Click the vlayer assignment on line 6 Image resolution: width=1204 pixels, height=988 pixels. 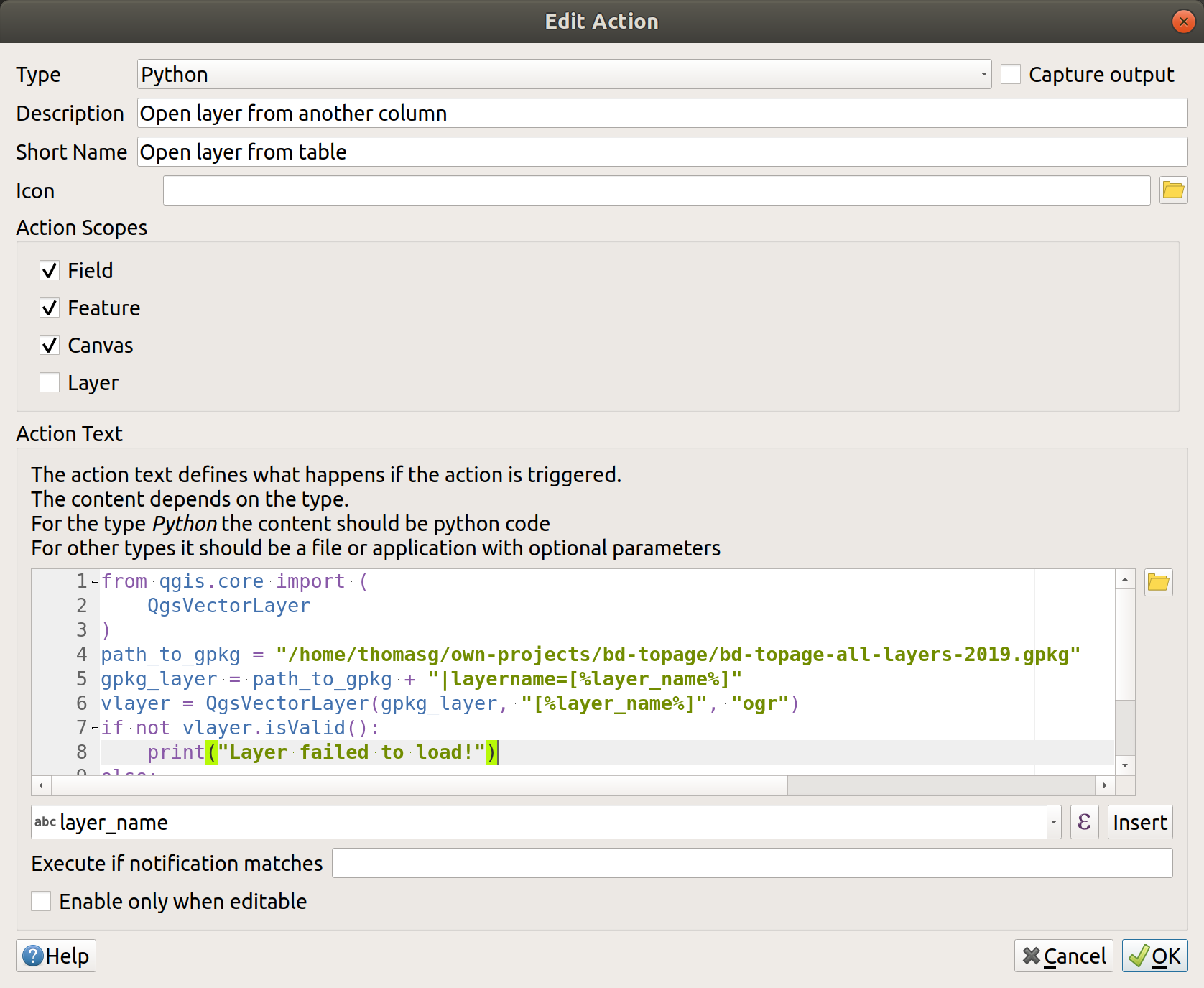pos(450,703)
